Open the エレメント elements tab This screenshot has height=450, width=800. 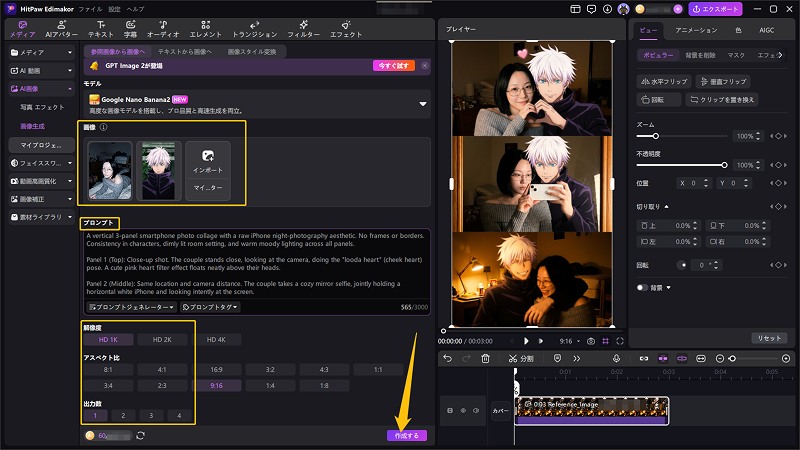click(x=206, y=29)
